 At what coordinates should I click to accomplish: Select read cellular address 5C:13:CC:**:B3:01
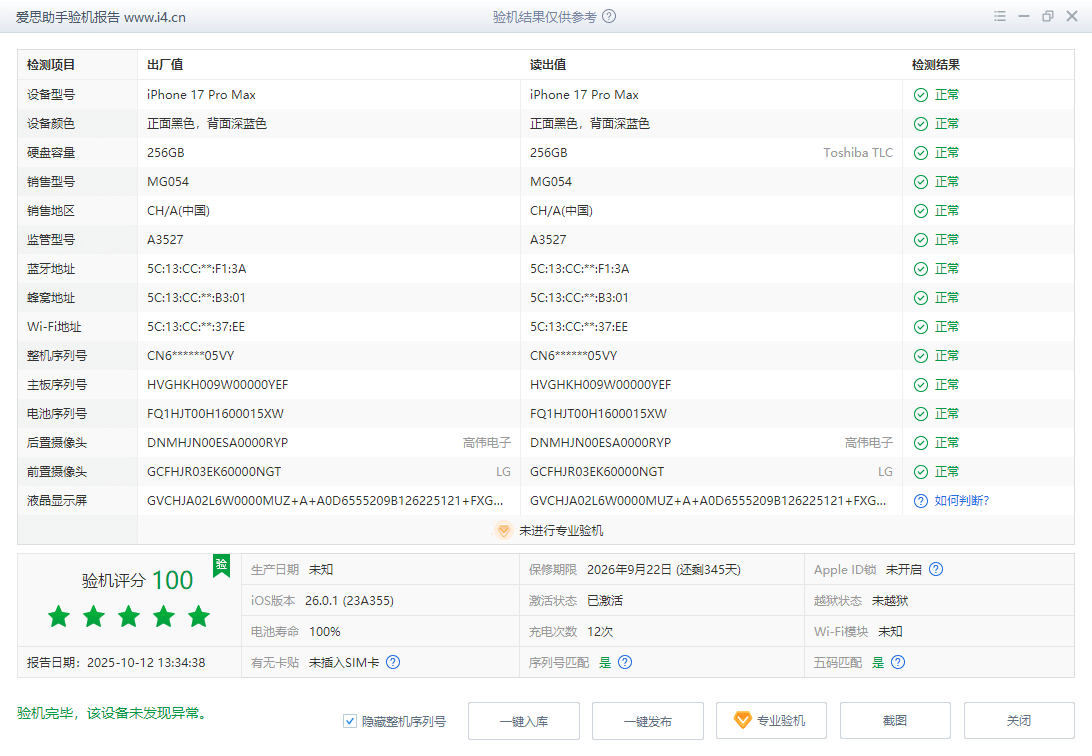tap(579, 298)
